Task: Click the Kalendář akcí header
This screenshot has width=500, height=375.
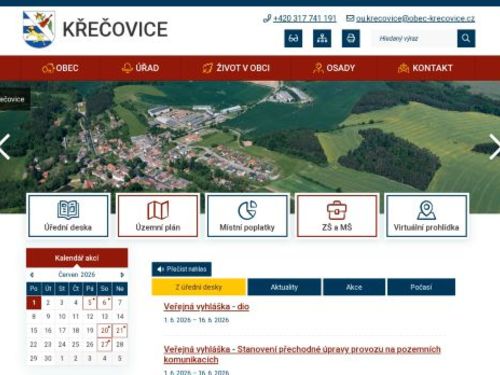Action: 77,258
